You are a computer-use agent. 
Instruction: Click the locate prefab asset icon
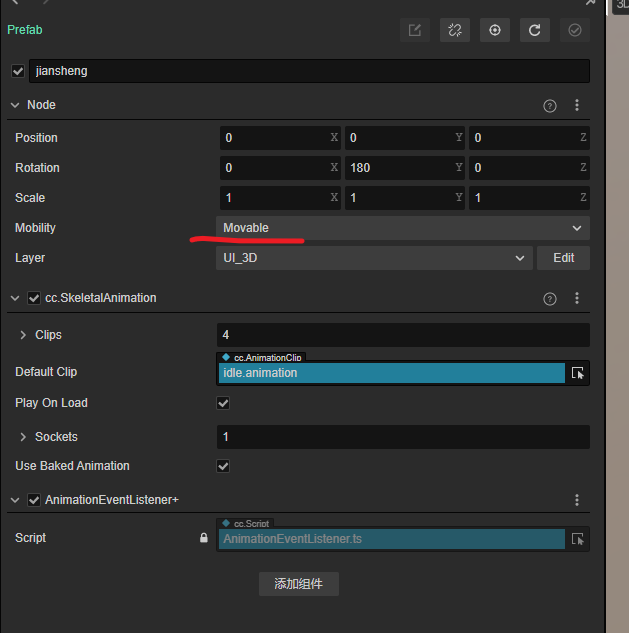[x=494, y=30]
